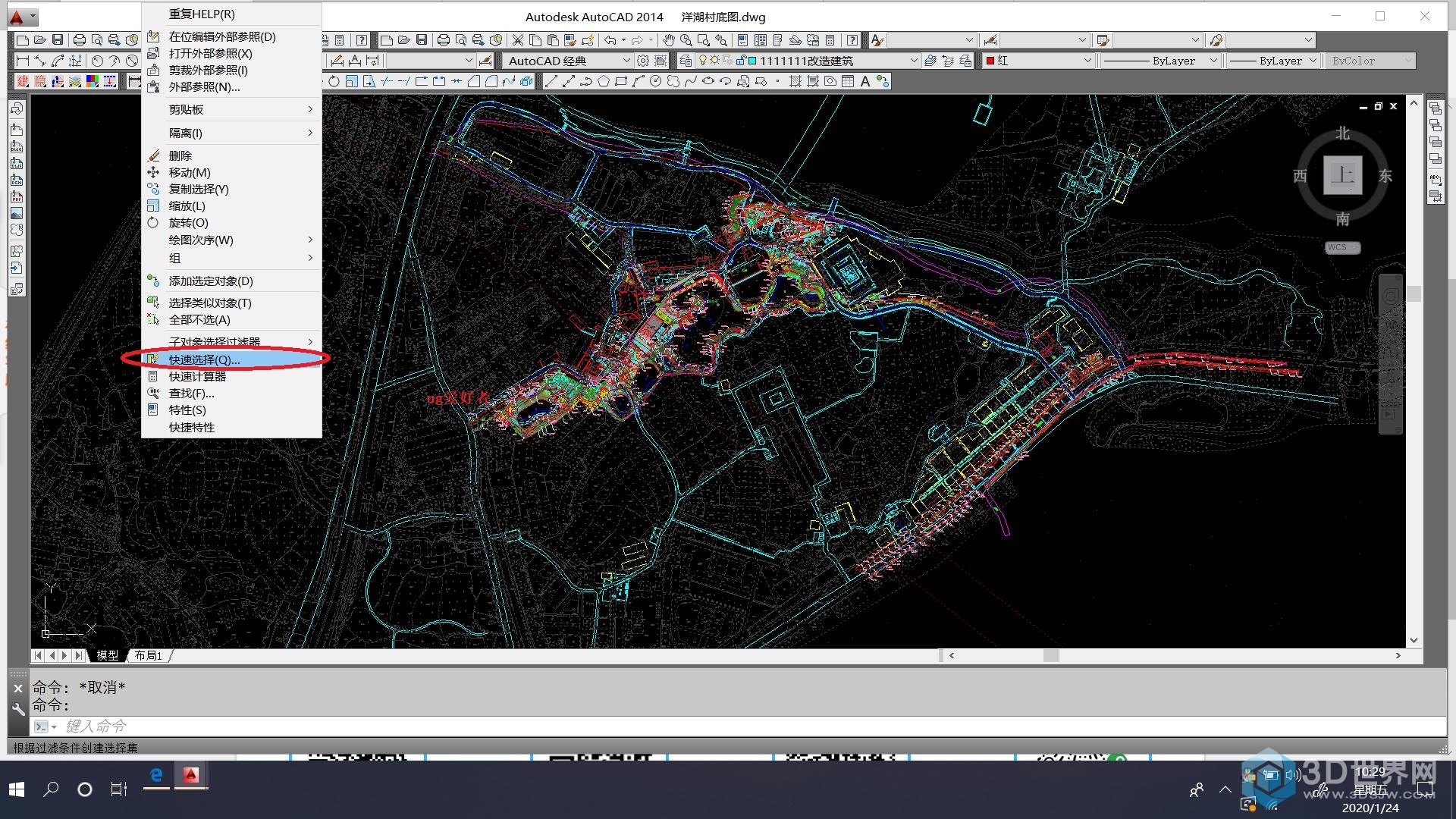Click the Chamfer modify tool
1456x819 pixels.
[x=474, y=81]
